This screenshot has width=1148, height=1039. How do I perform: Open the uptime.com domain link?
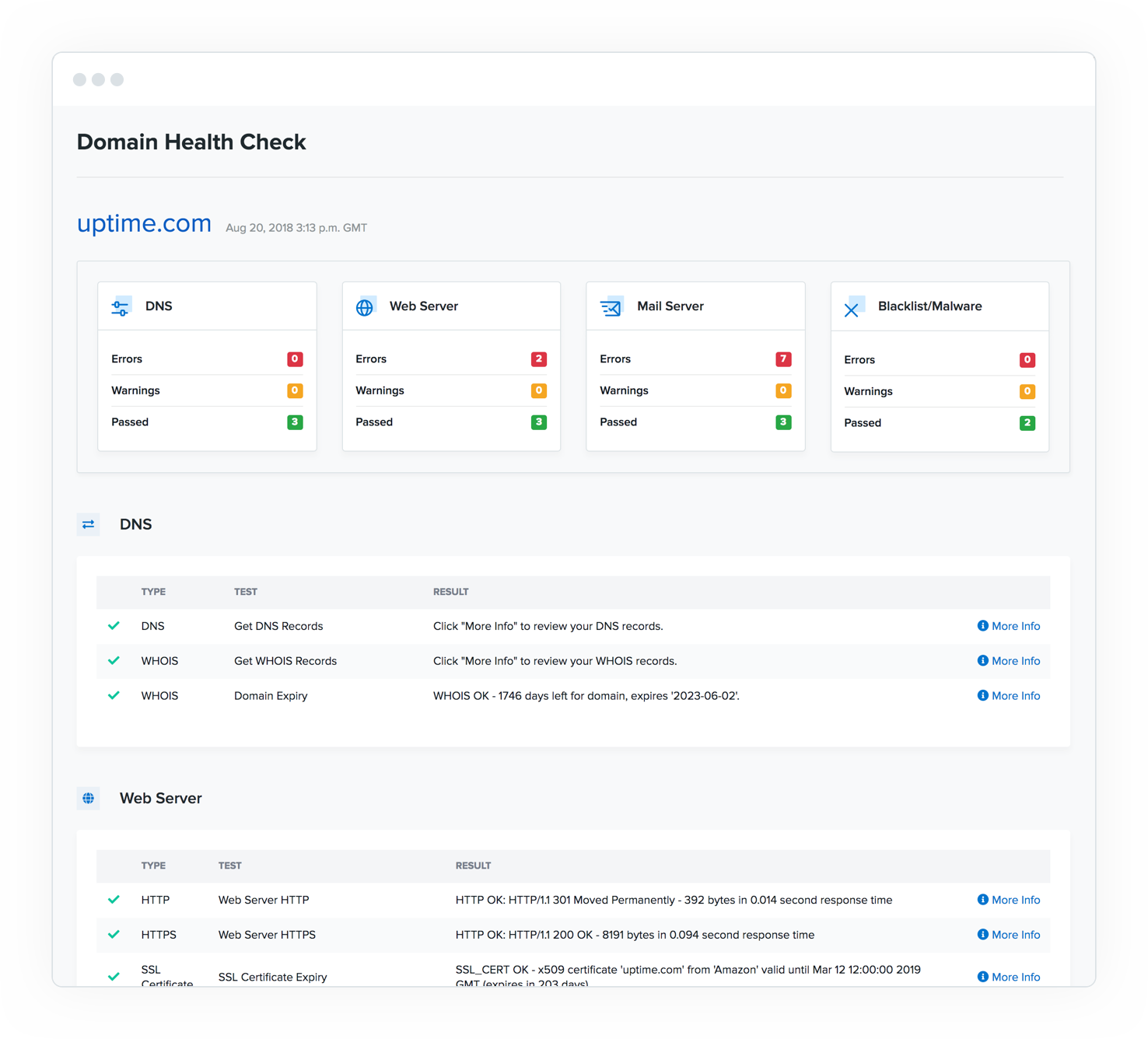click(x=144, y=223)
